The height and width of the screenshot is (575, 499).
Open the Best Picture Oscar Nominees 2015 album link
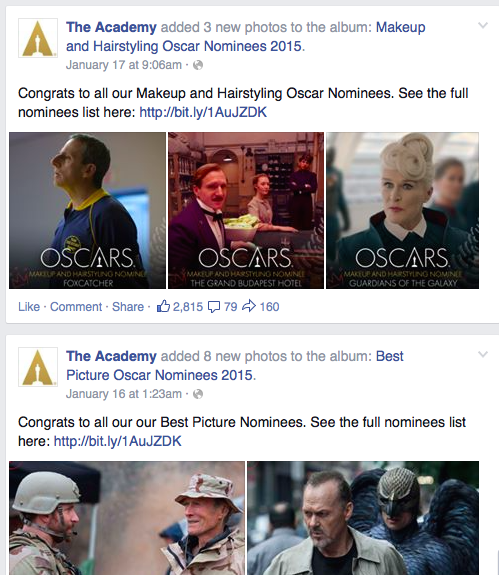pyautogui.click(x=235, y=366)
